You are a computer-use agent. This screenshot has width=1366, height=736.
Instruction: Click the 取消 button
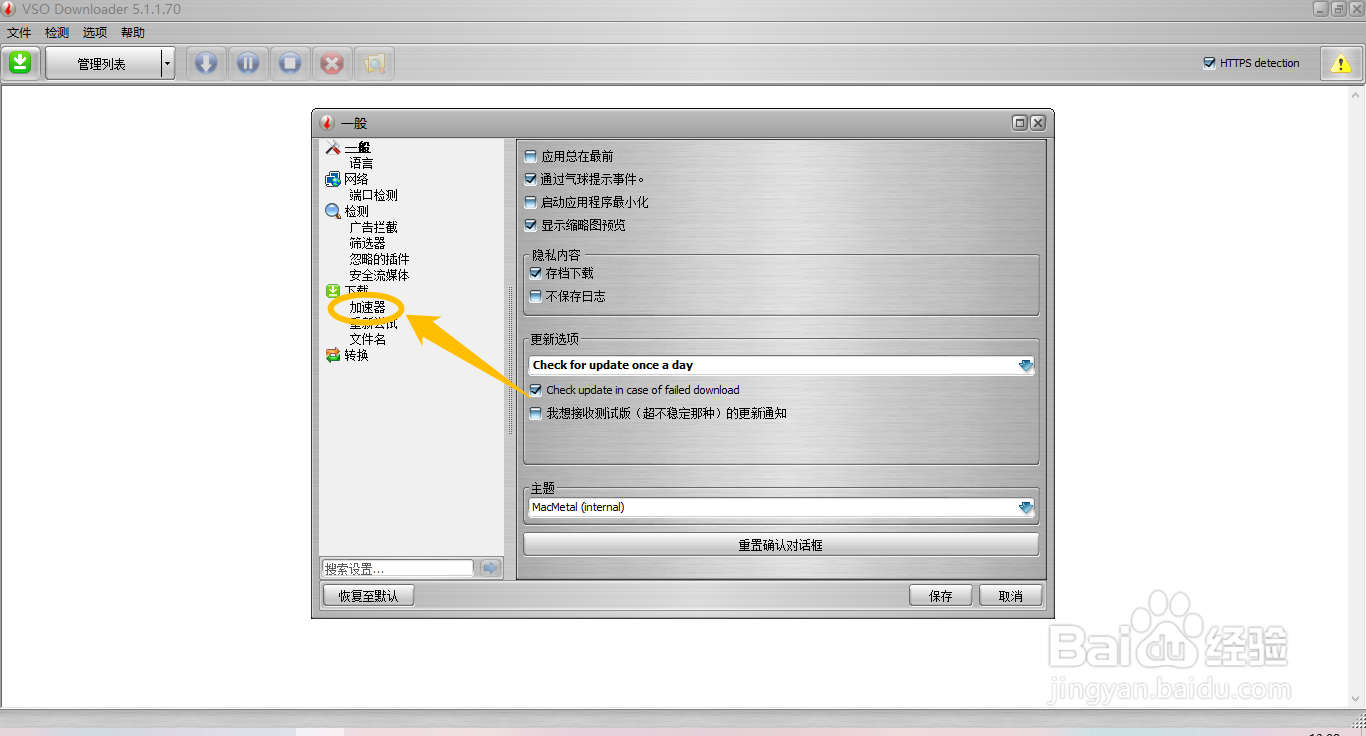(x=1011, y=596)
